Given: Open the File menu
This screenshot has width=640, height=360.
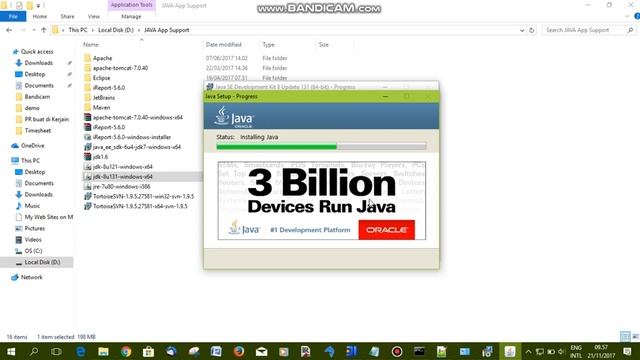Looking at the screenshot, I should [13, 16].
